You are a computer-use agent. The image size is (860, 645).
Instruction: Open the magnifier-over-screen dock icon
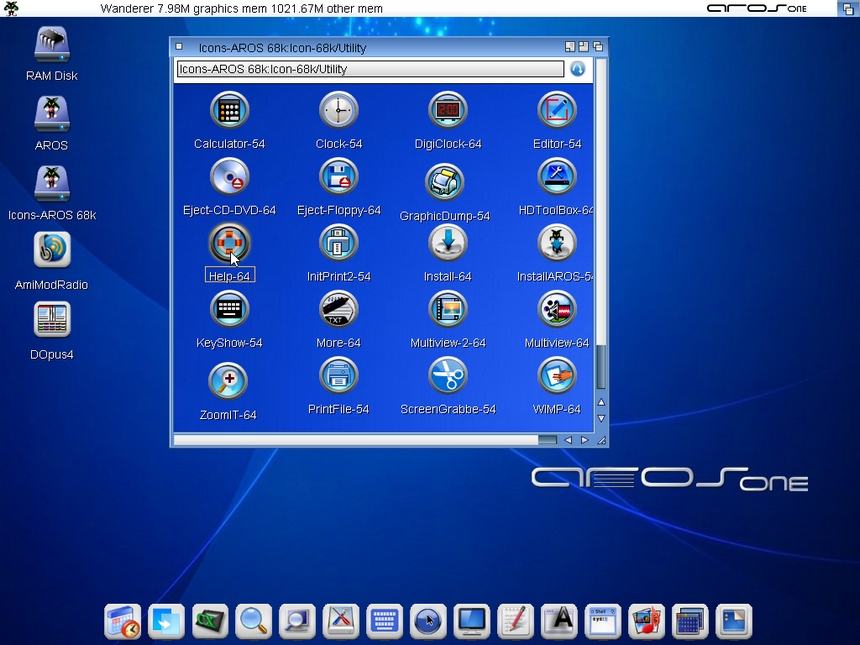(x=297, y=622)
